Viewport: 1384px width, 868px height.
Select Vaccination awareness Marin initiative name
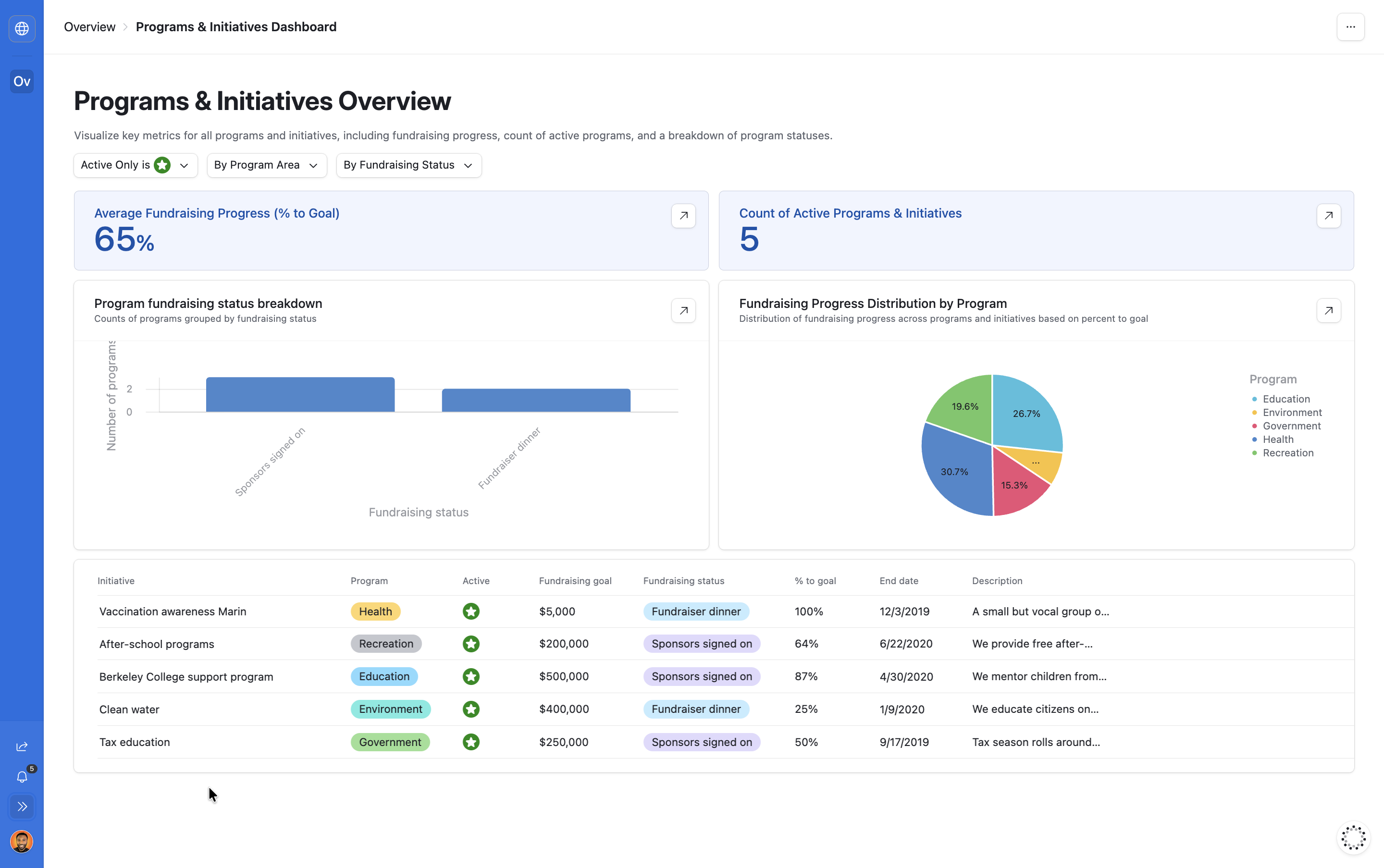pos(173,611)
